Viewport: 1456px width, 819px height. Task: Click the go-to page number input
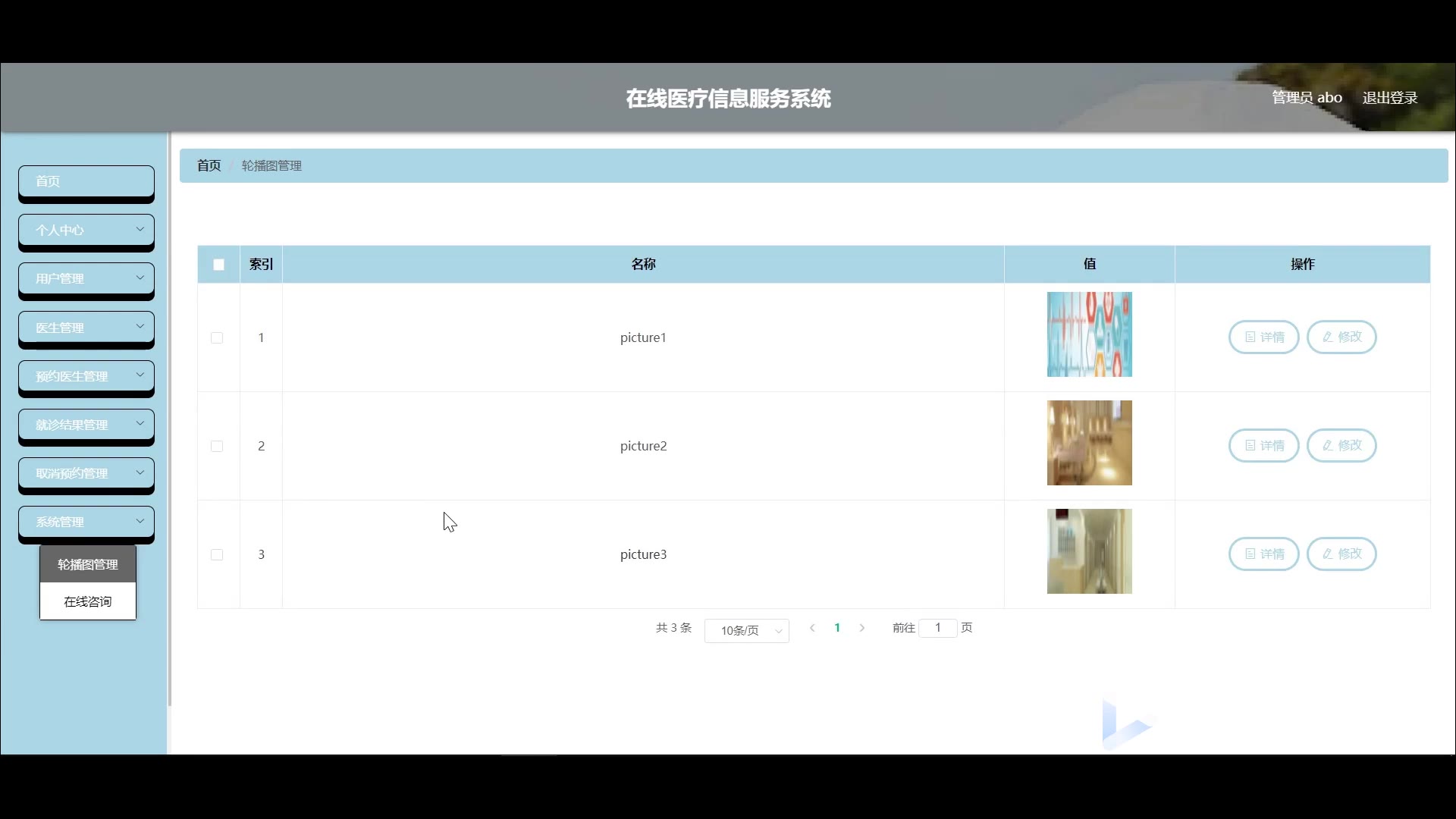tap(937, 628)
